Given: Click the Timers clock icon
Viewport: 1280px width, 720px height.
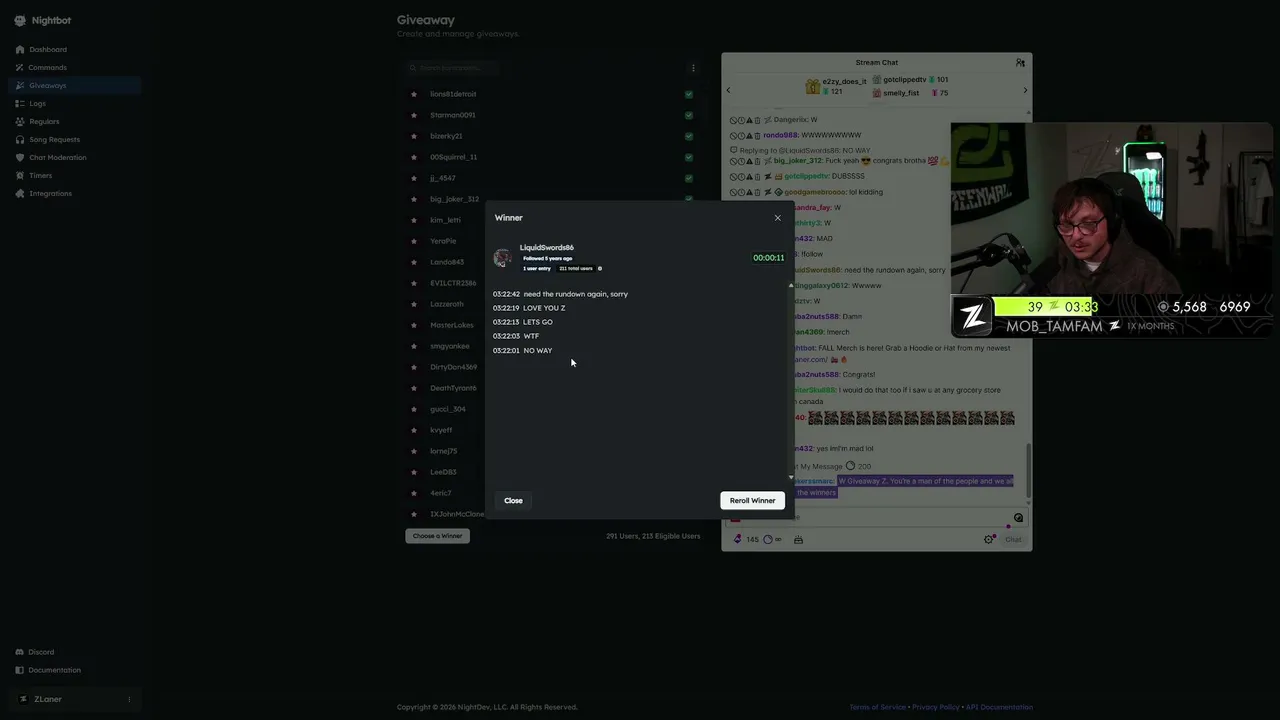Looking at the screenshot, I should pos(19,175).
